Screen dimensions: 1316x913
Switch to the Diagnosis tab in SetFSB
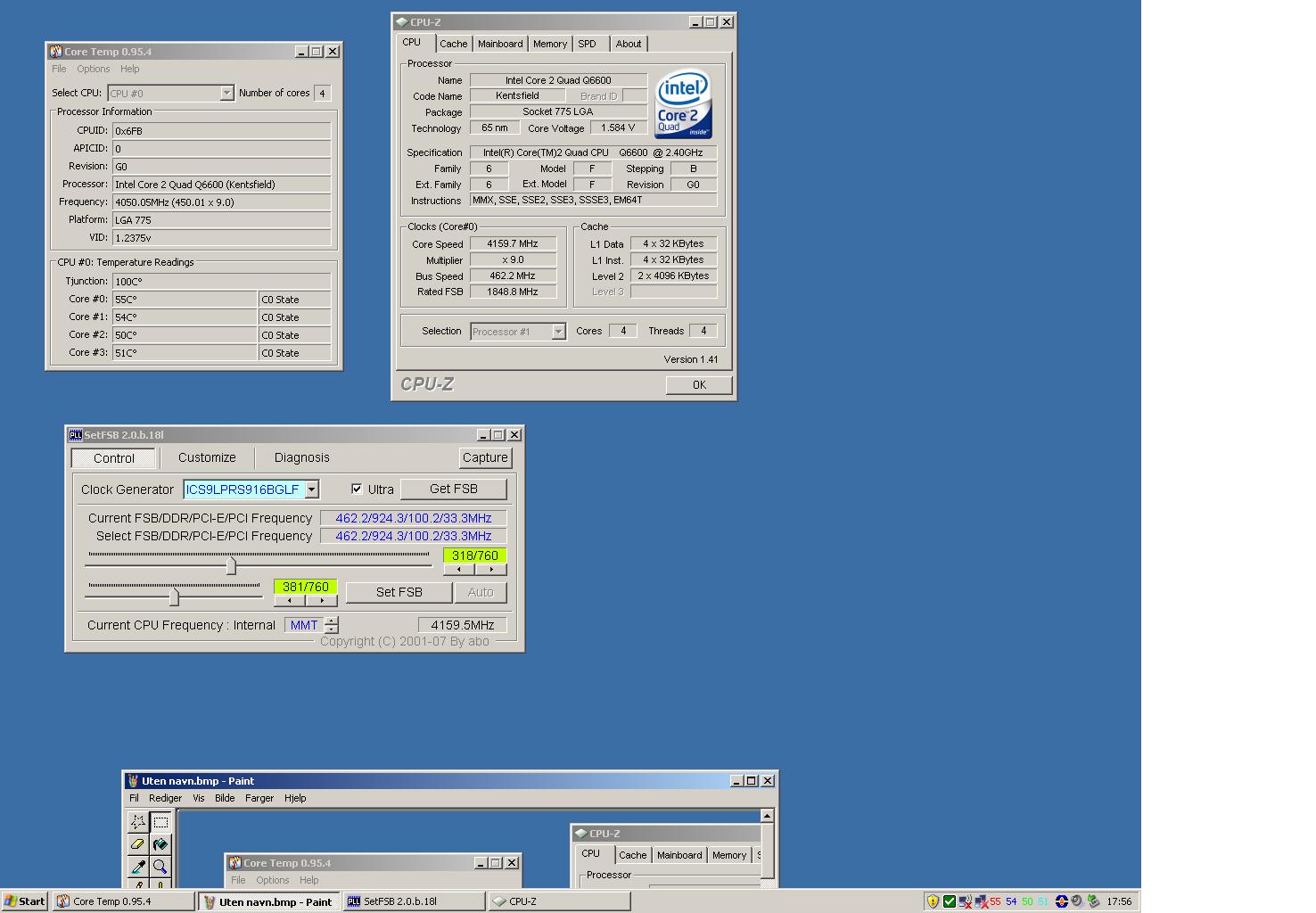point(301,457)
